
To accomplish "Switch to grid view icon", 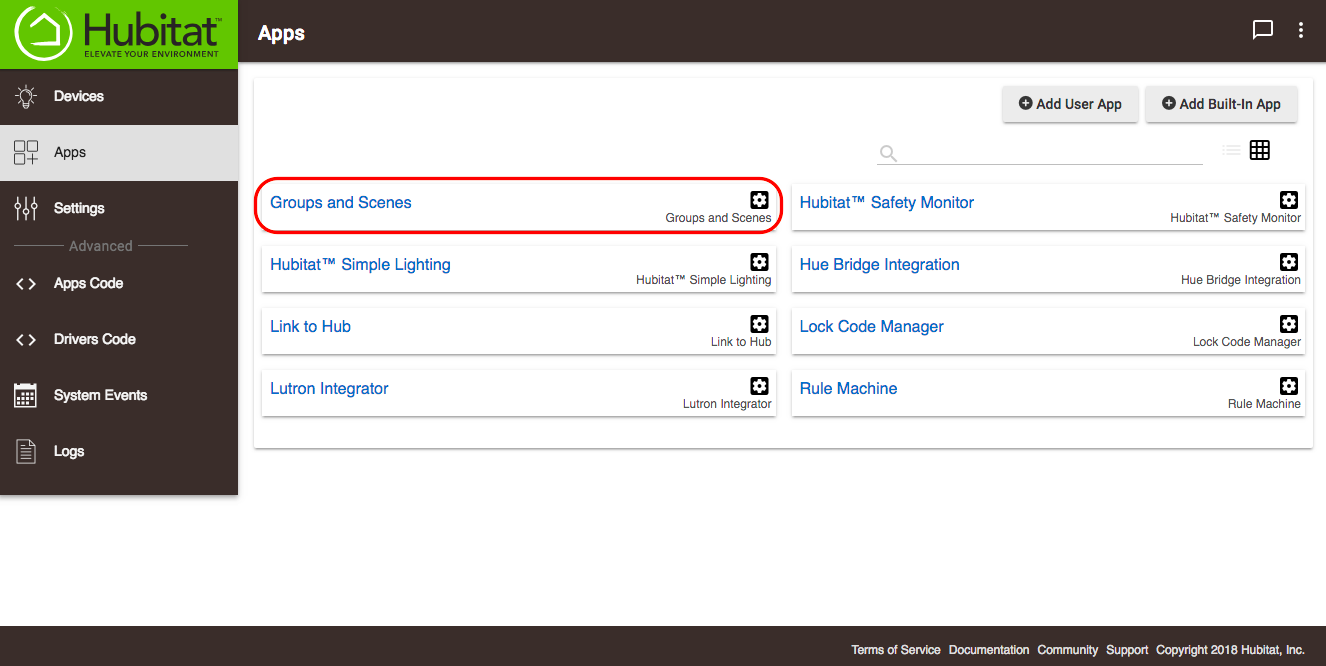I will tap(1260, 150).
